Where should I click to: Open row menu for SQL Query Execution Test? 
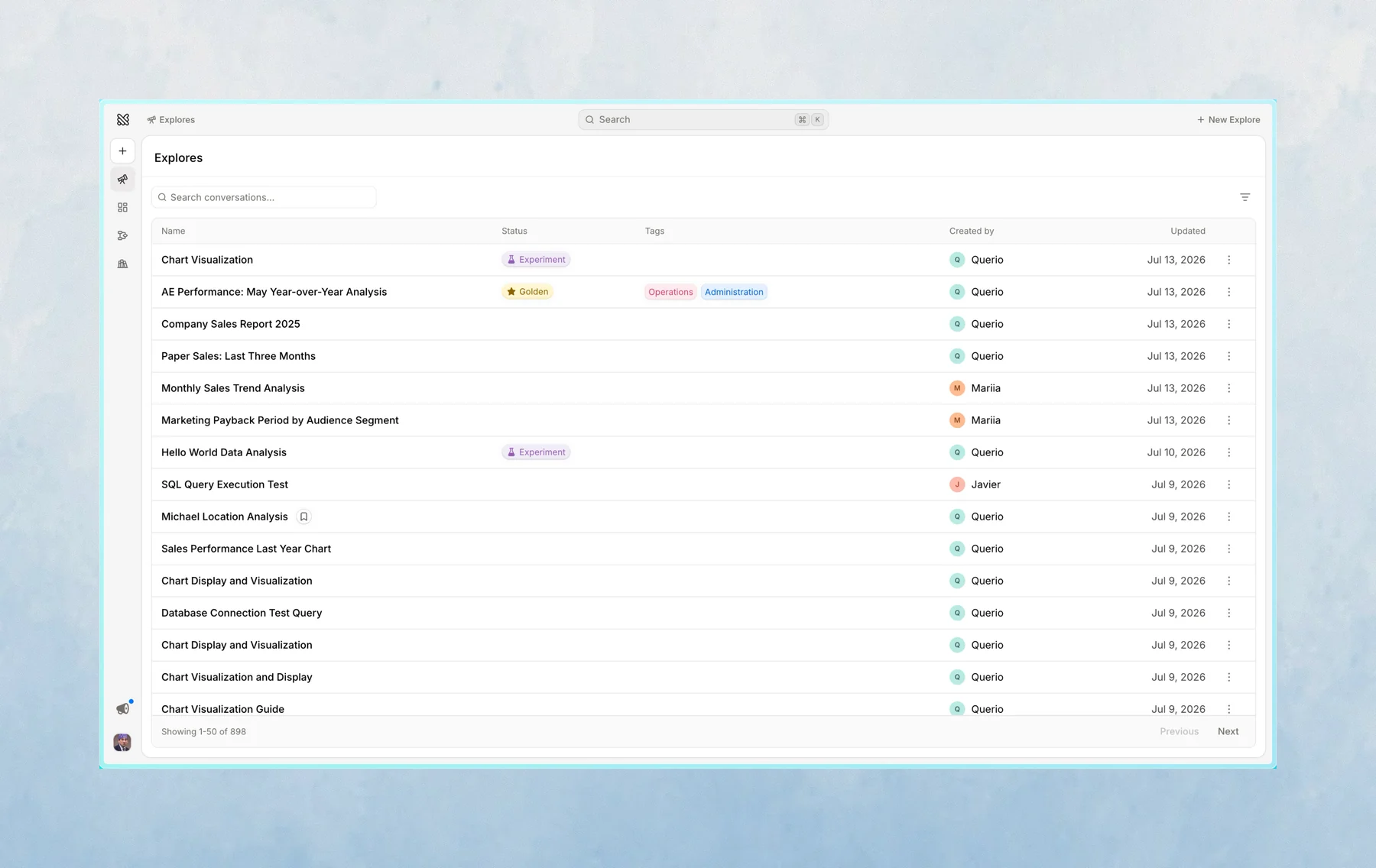point(1229,484)
